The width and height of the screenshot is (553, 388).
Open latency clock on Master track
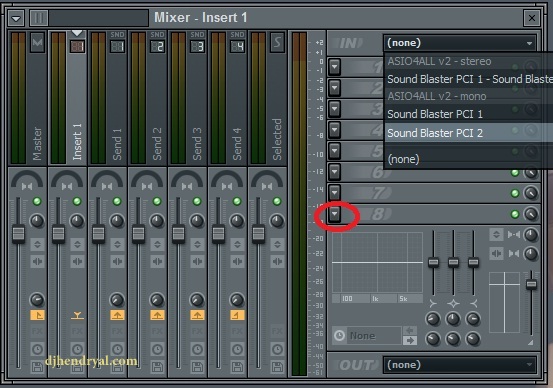[37, 349]
